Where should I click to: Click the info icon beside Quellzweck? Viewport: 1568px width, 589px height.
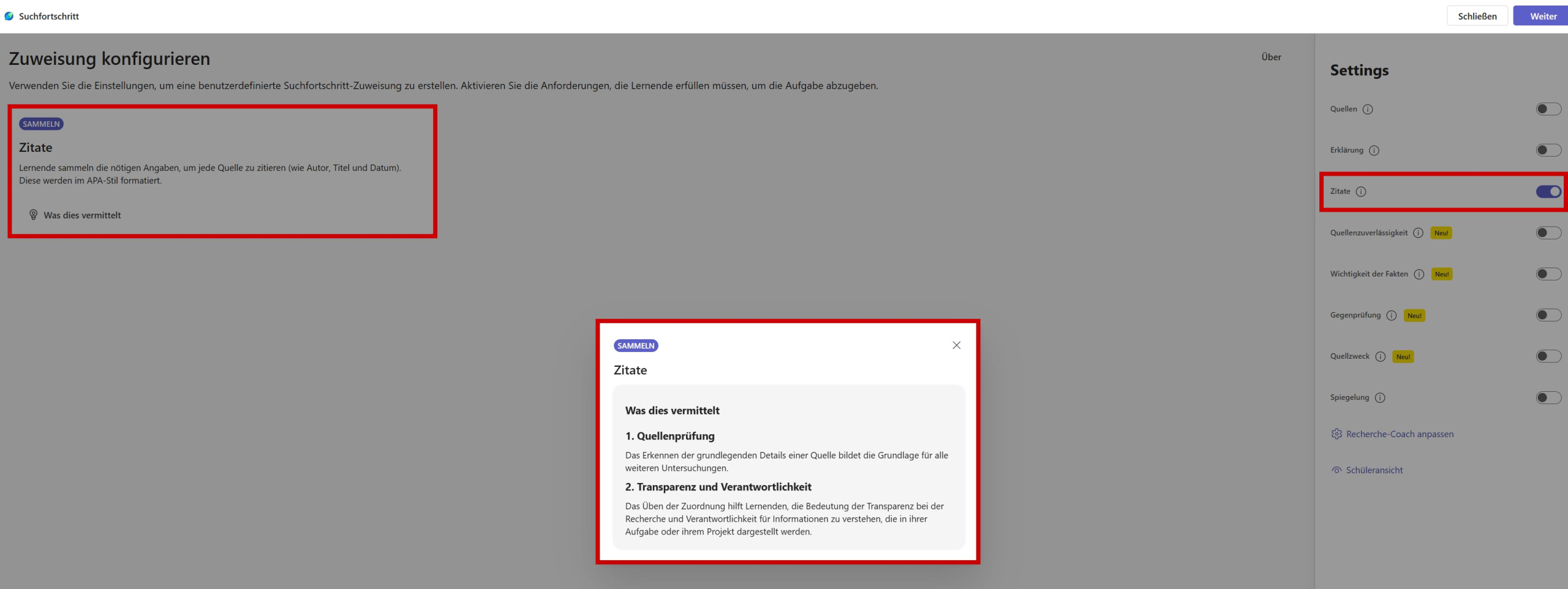pyautogui.click(x=1380, y=357)
